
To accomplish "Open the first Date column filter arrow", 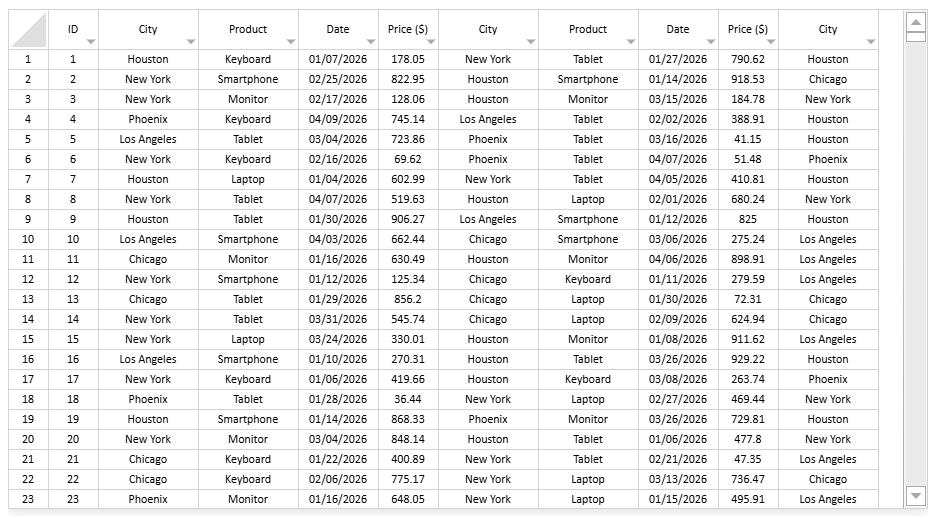I will point(371,42).
